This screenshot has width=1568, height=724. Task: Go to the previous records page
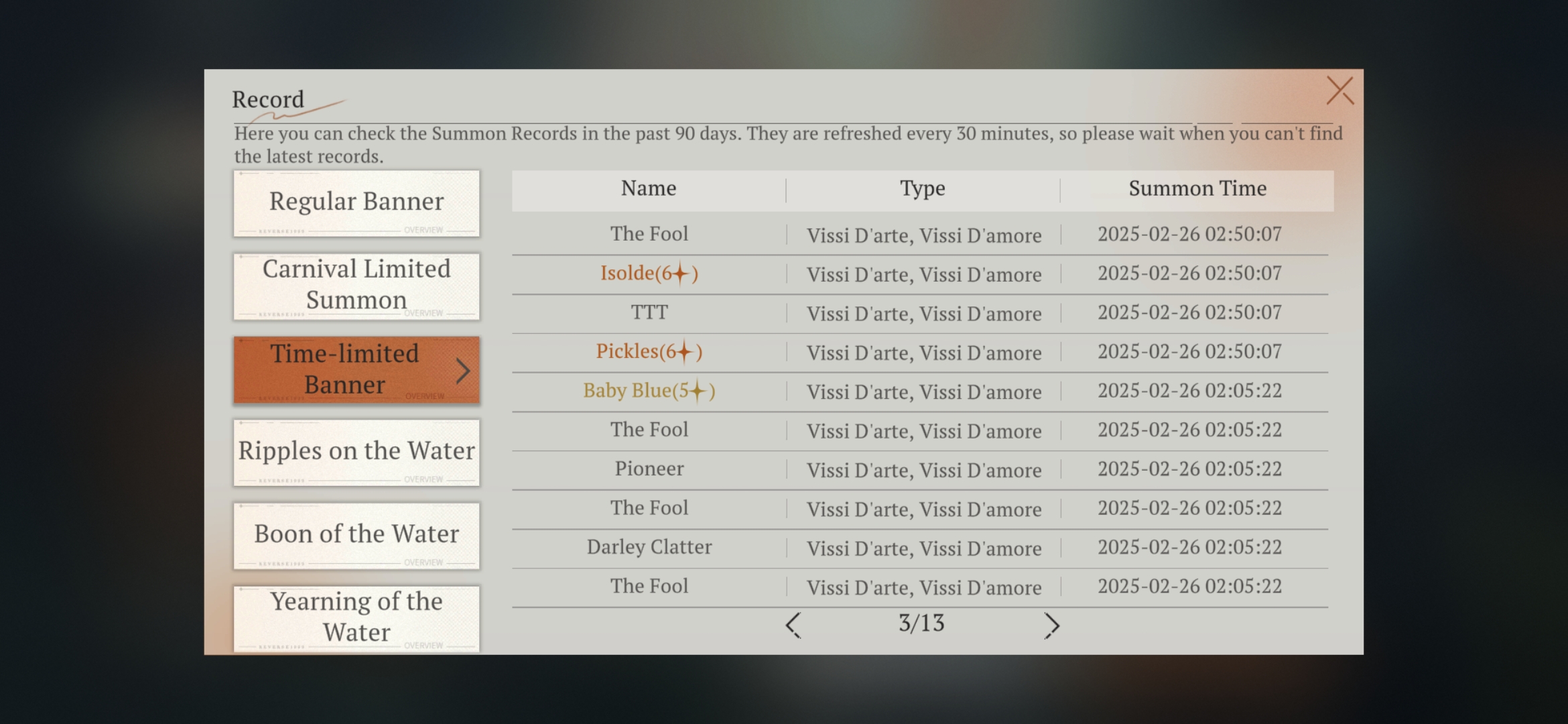pyautogui.click(x=793, y=625)
